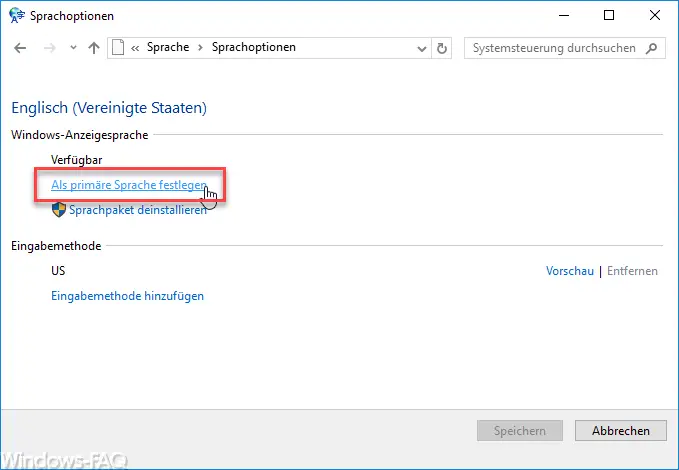Click the Eingabemethode section label
This screenshot has width=679, height=470.
[56, 246]
